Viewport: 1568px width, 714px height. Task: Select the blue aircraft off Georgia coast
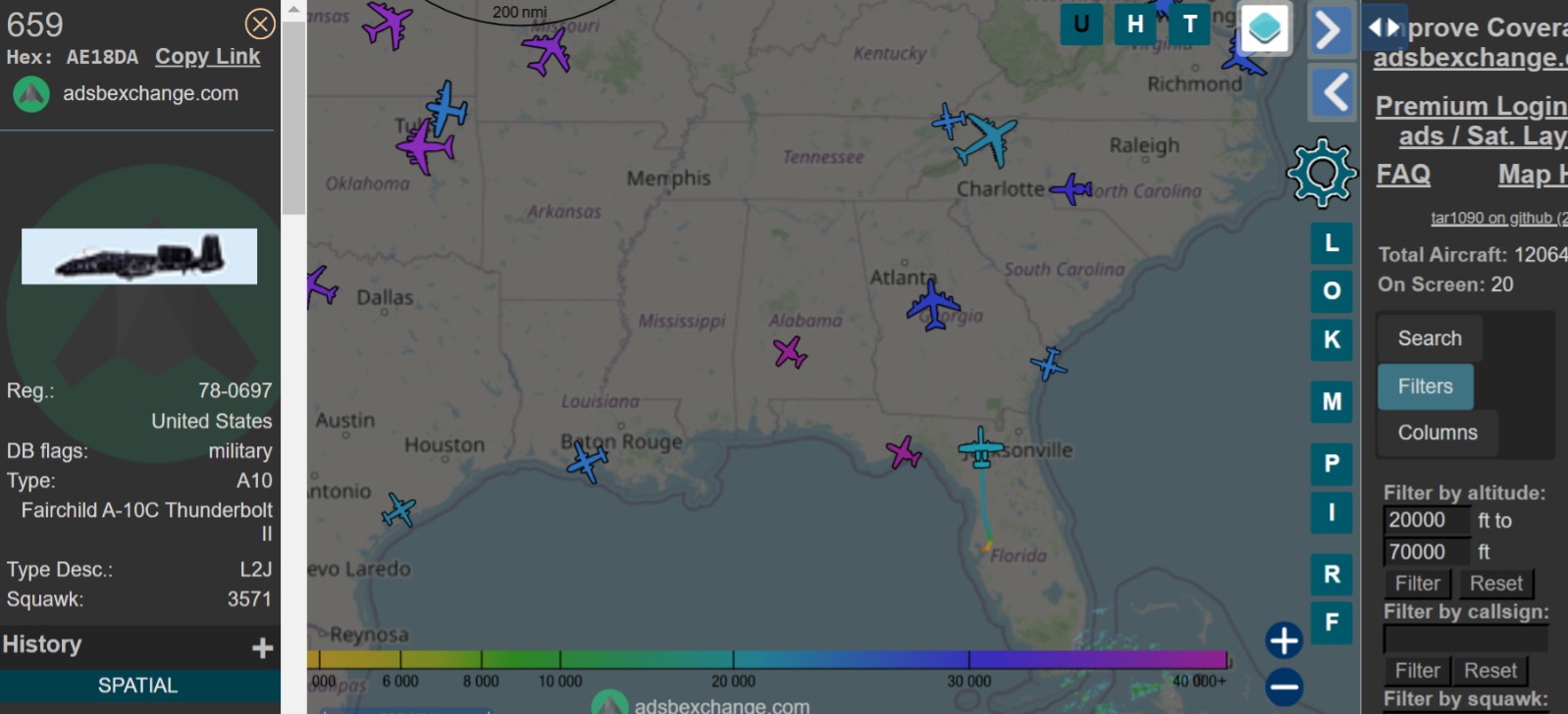1049,363
